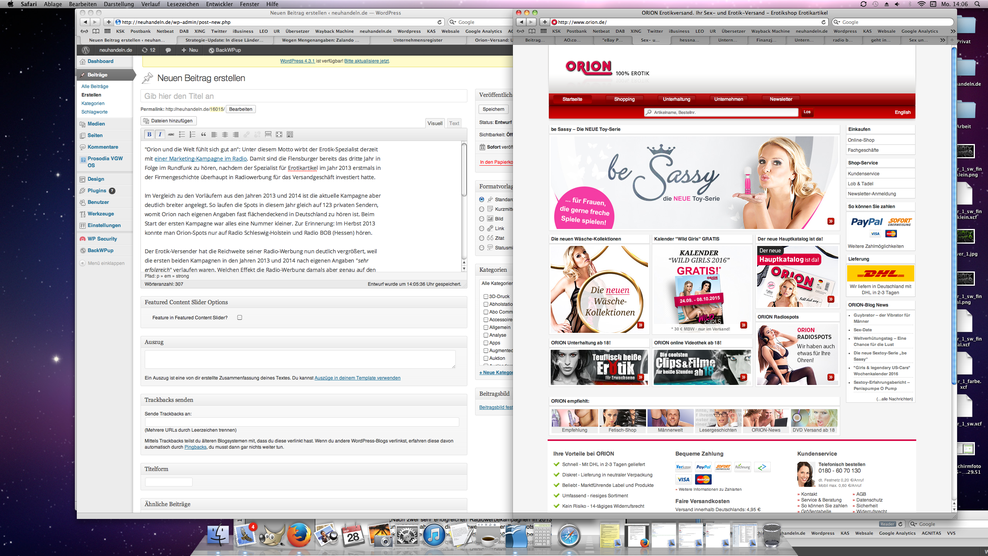Open Safari from the Dock
The height and width of the screenshot is (556, 988).
pyautogui.click(x=569, y=535)
